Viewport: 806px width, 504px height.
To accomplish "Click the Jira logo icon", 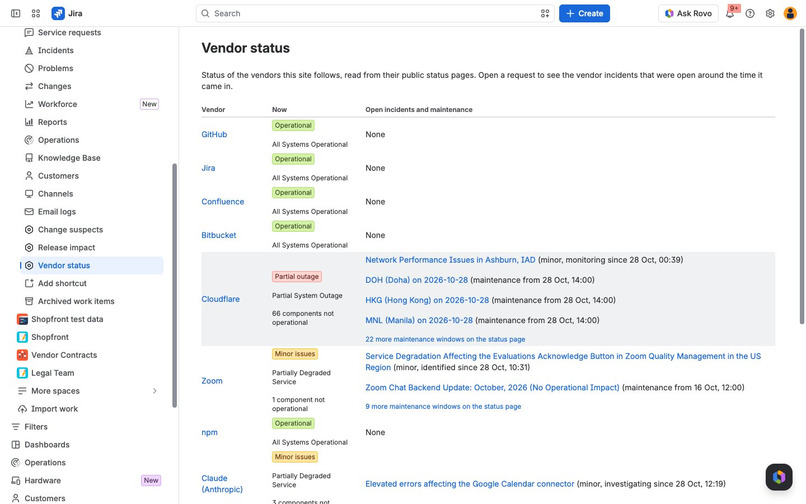I will 58,13.
